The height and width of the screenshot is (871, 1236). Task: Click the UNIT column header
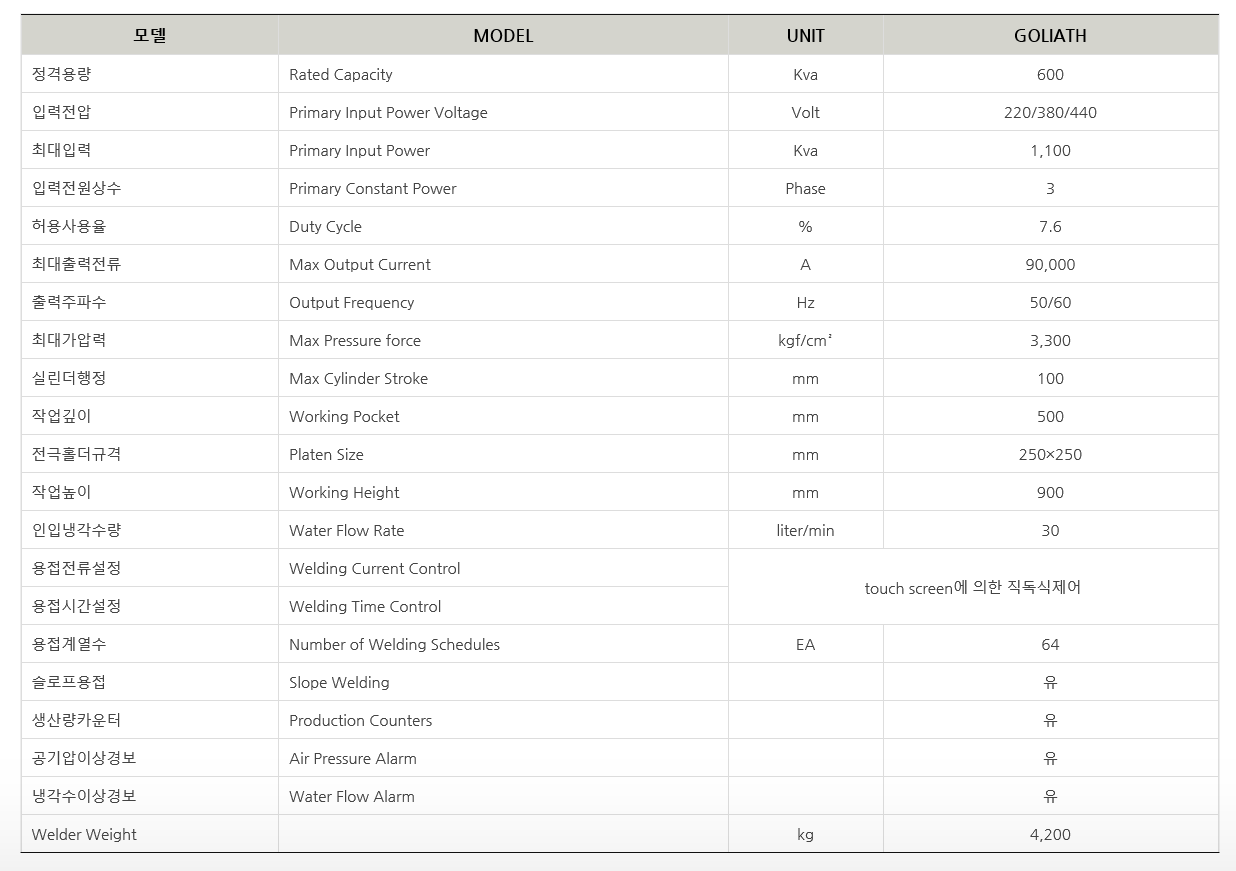805,36
